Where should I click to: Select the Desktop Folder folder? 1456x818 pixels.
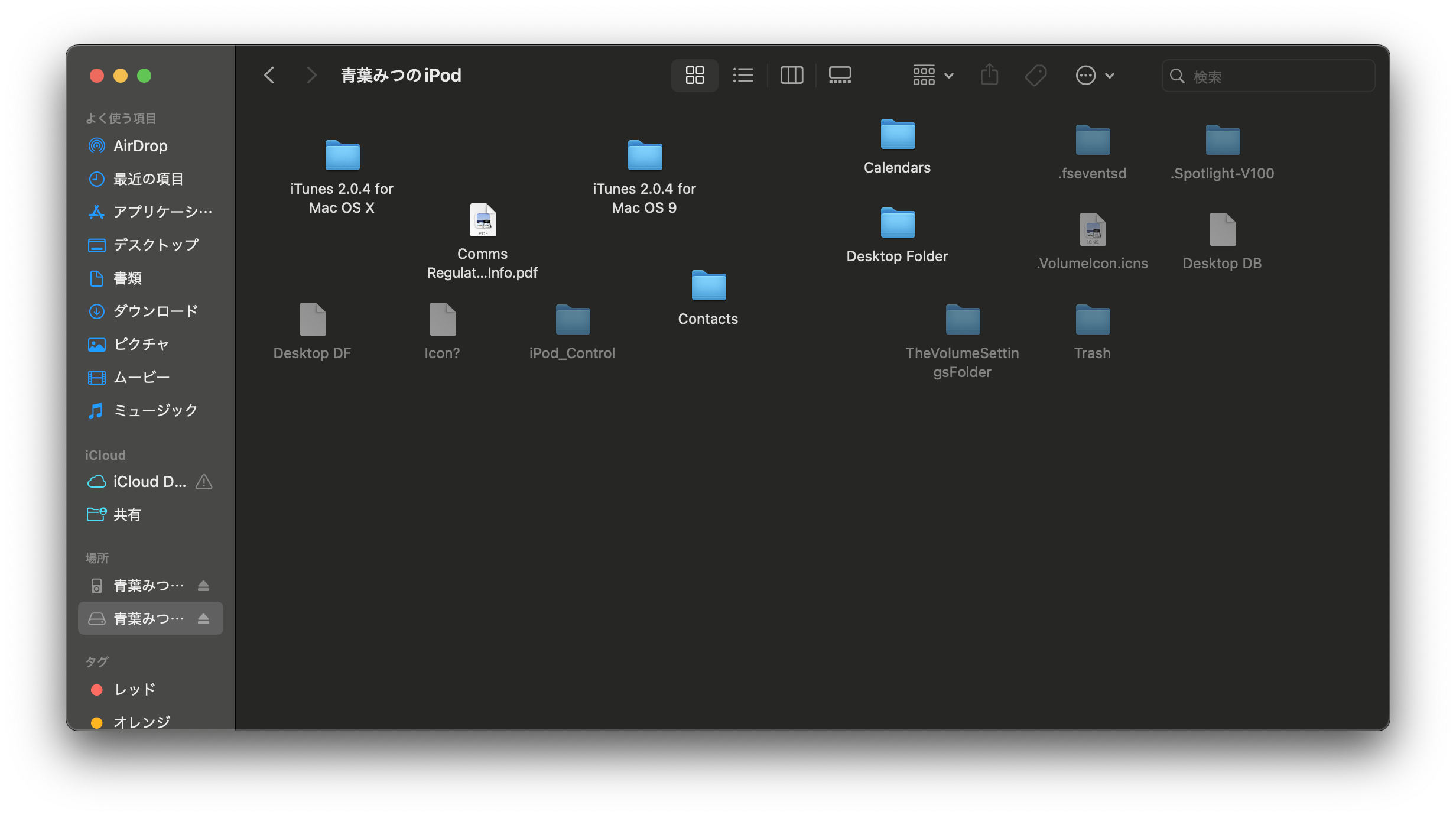point(898,235)
